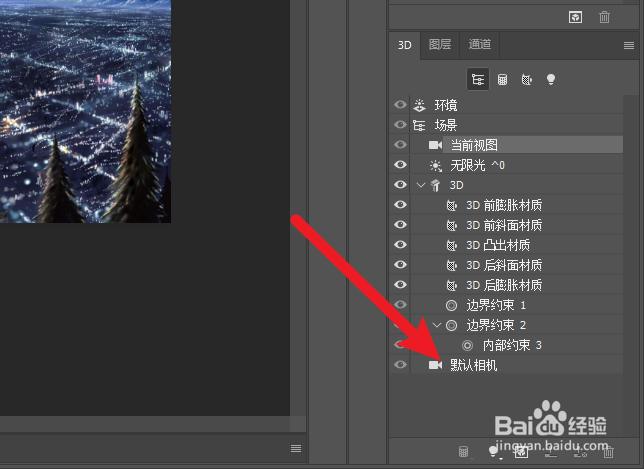Screen dimensions: 644x469
Task: Toggle visibility of 场景
Action: (x=400, y=124)
